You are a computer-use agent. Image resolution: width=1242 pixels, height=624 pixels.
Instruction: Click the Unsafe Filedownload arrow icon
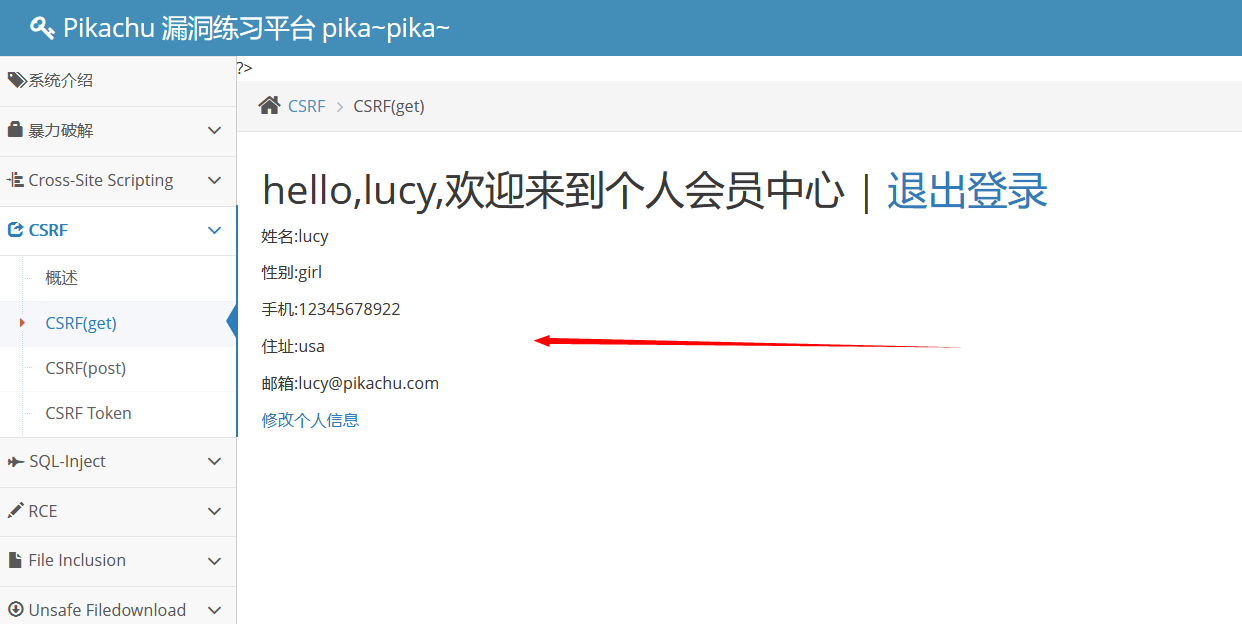[15, 610]
